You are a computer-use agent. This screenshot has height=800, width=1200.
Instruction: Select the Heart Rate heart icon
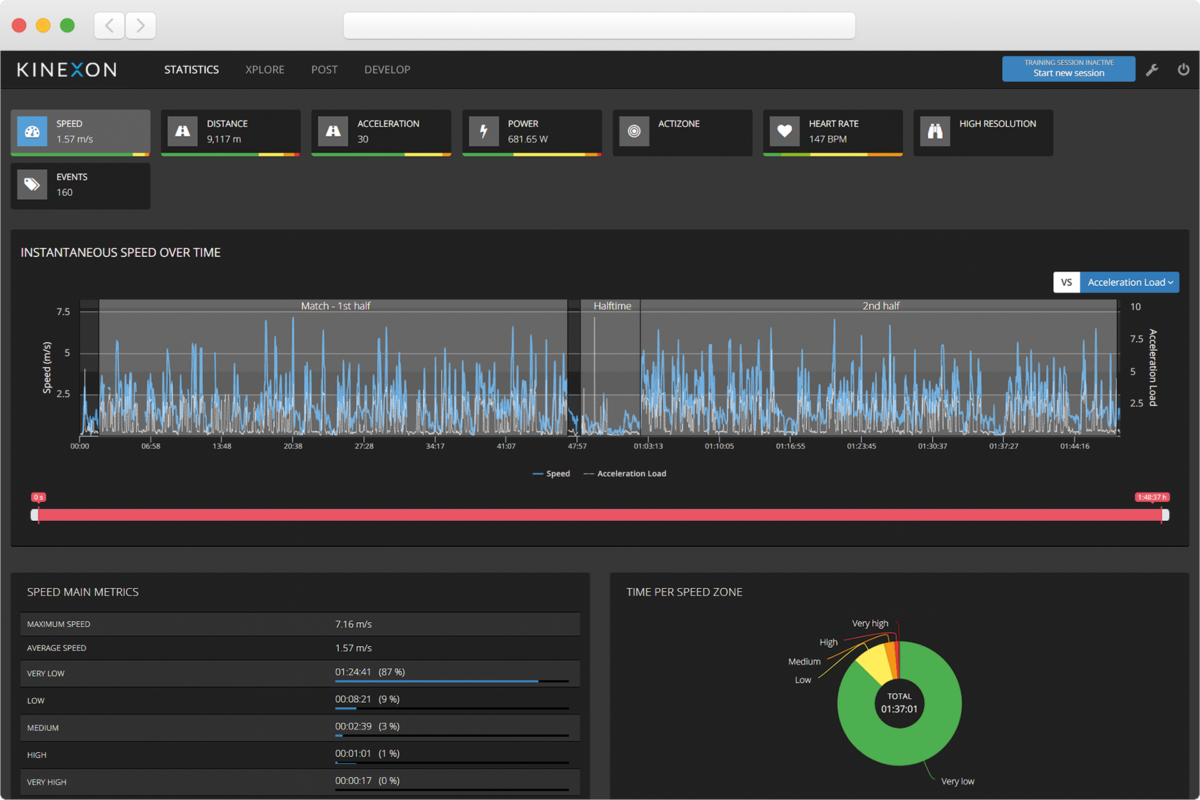[x=785, y=131]
